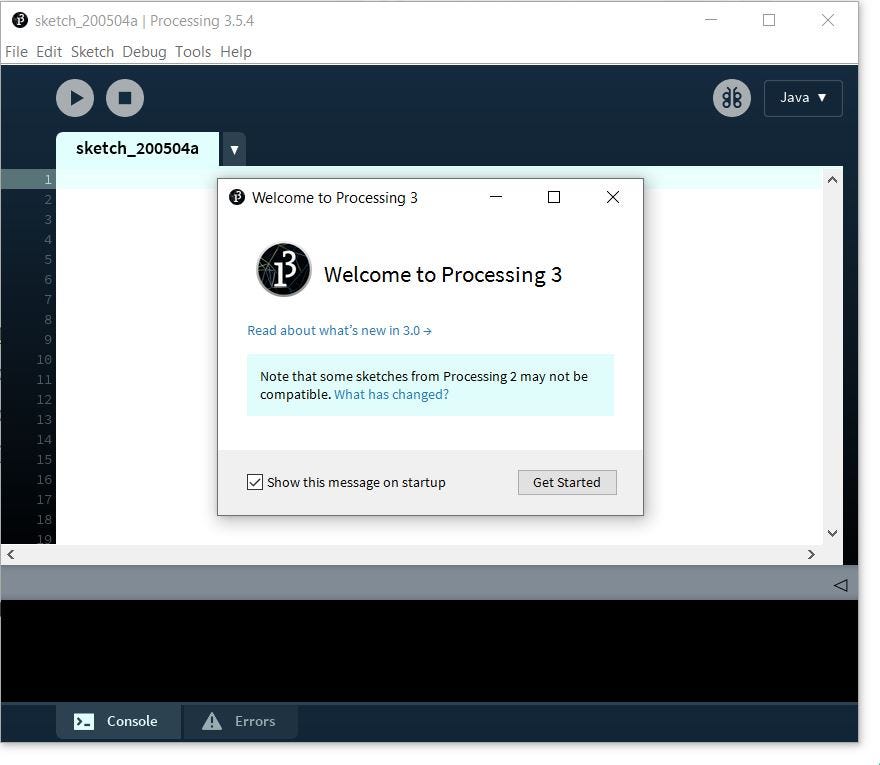
Task: Run the sketch with the play button
Action: pyautogui.click(x=75, y=98)
